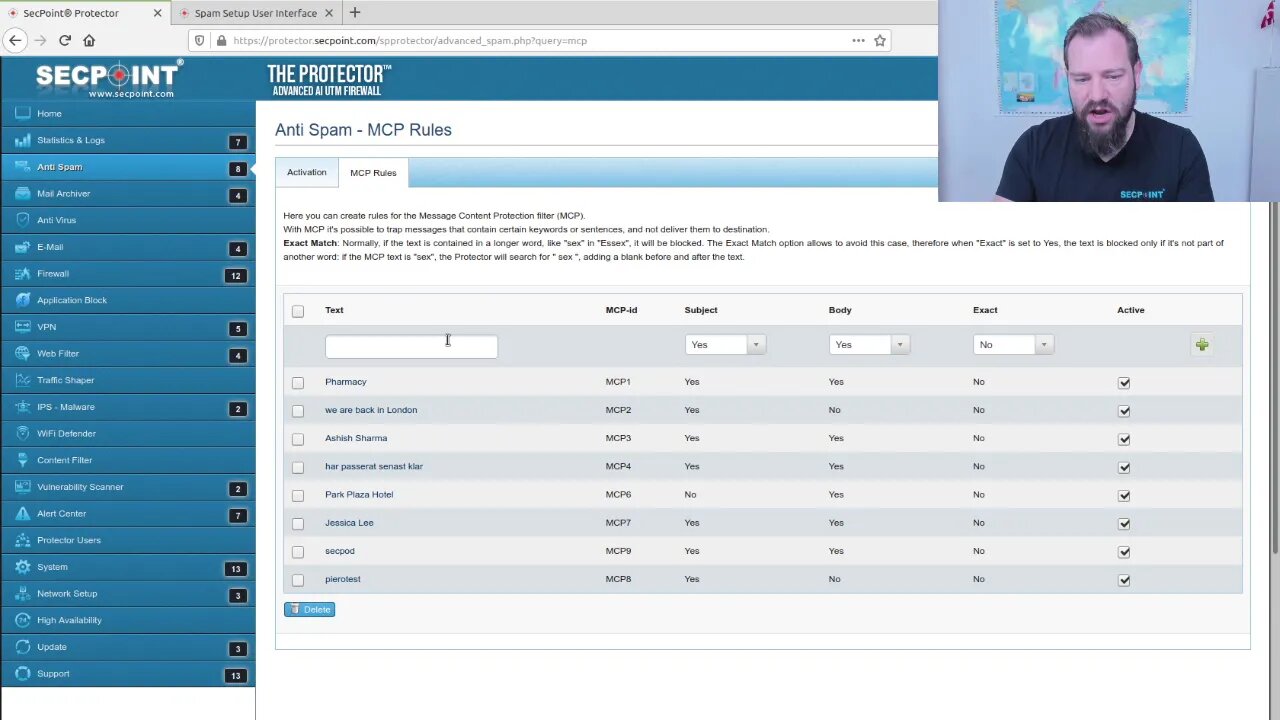This screenshot has height=720, width=1280.
Task: Open a new browser tab
Action: click(x=355, y=13)
